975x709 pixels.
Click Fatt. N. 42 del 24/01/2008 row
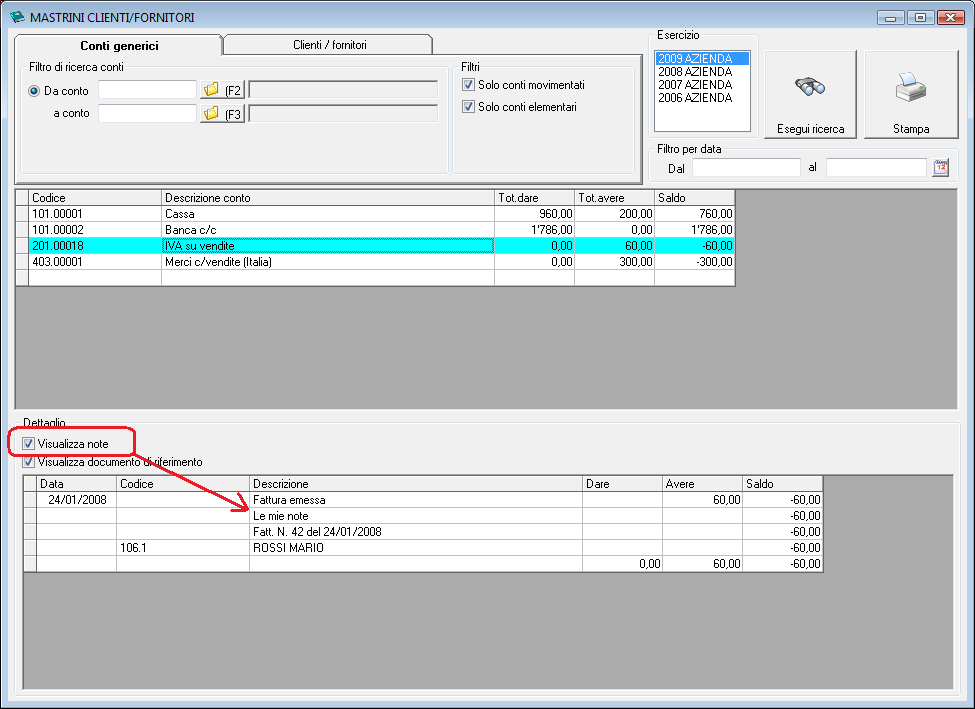click(x=423, y=532)
